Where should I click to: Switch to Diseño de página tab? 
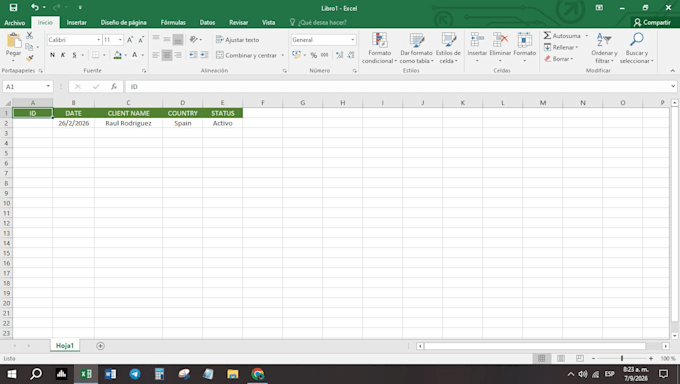123,23
